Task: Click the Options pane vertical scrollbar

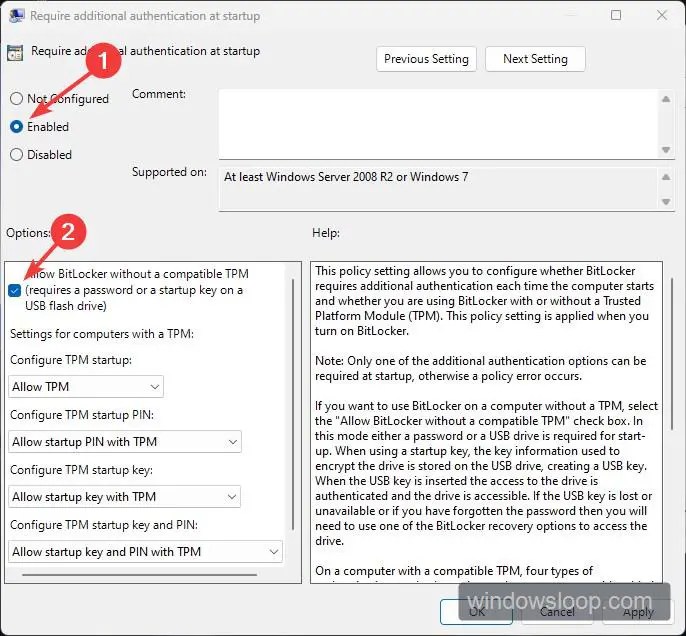Action: coord(293,405)
